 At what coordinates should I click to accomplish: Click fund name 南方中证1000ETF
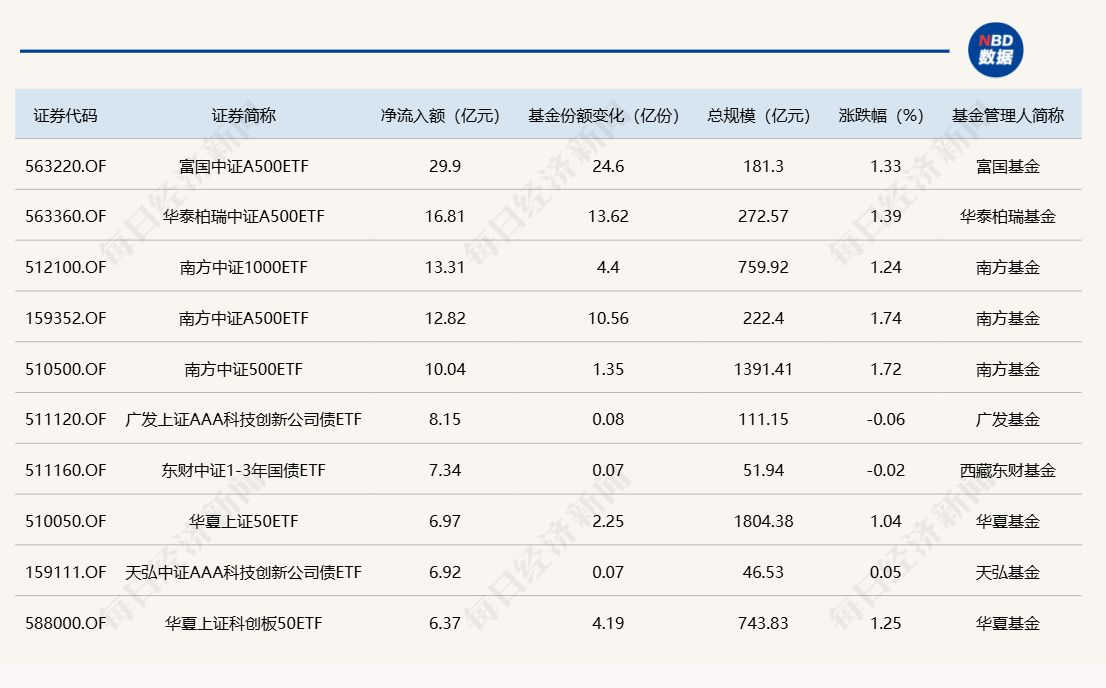coord(243,267)
